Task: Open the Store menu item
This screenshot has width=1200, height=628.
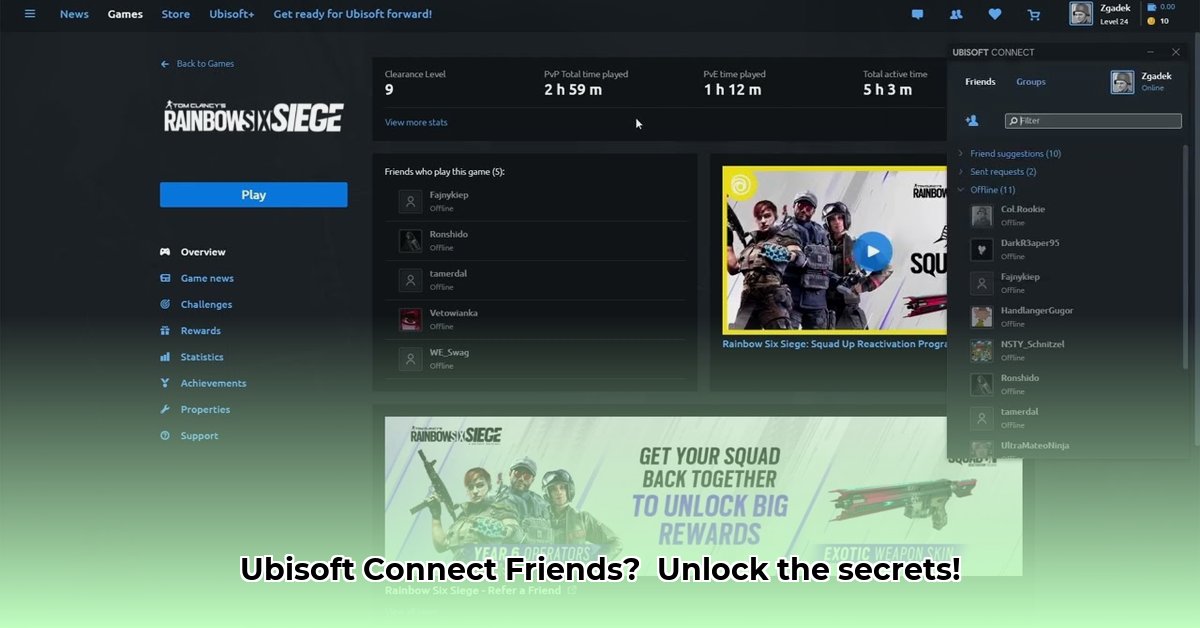Action: (175, 14)
